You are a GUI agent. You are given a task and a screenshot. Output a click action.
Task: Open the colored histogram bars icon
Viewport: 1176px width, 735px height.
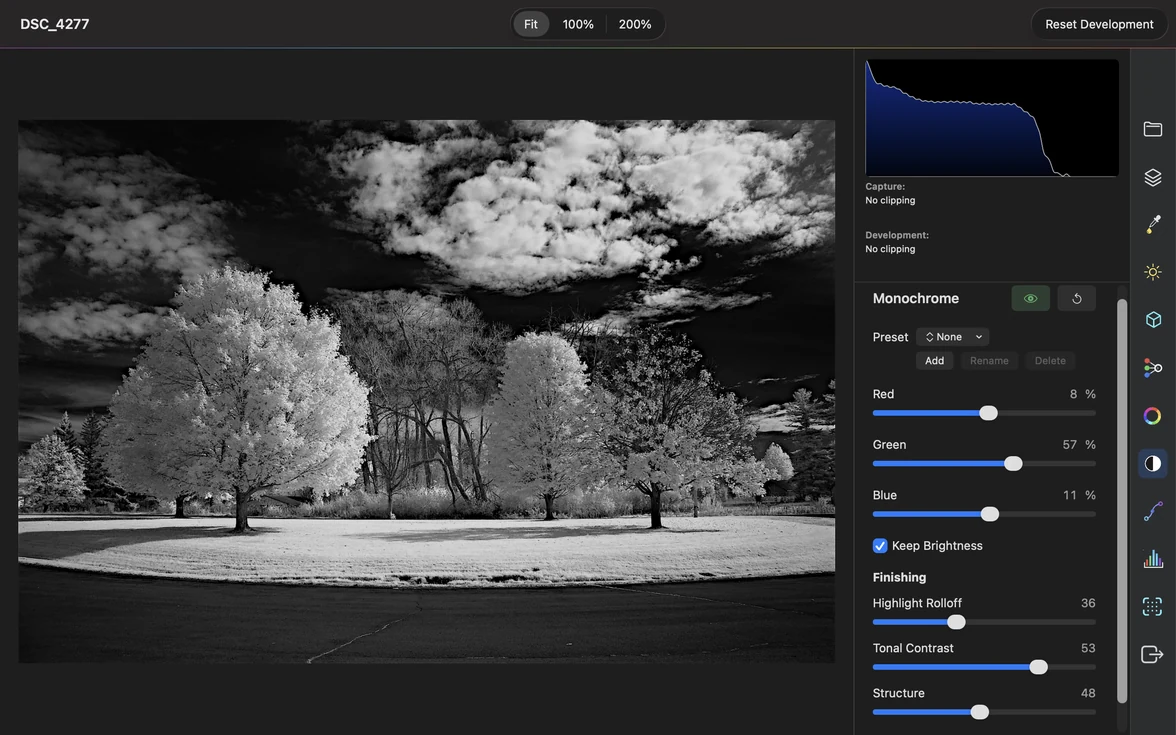(x=1153, y=559)
